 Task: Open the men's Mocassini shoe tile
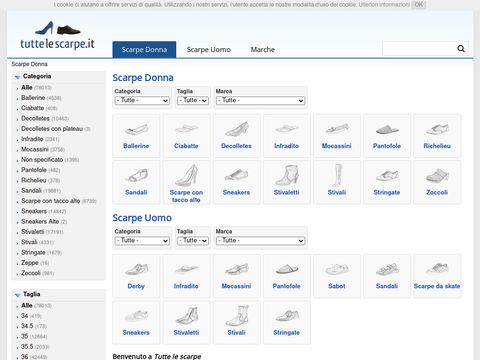[x=236, y=276]
